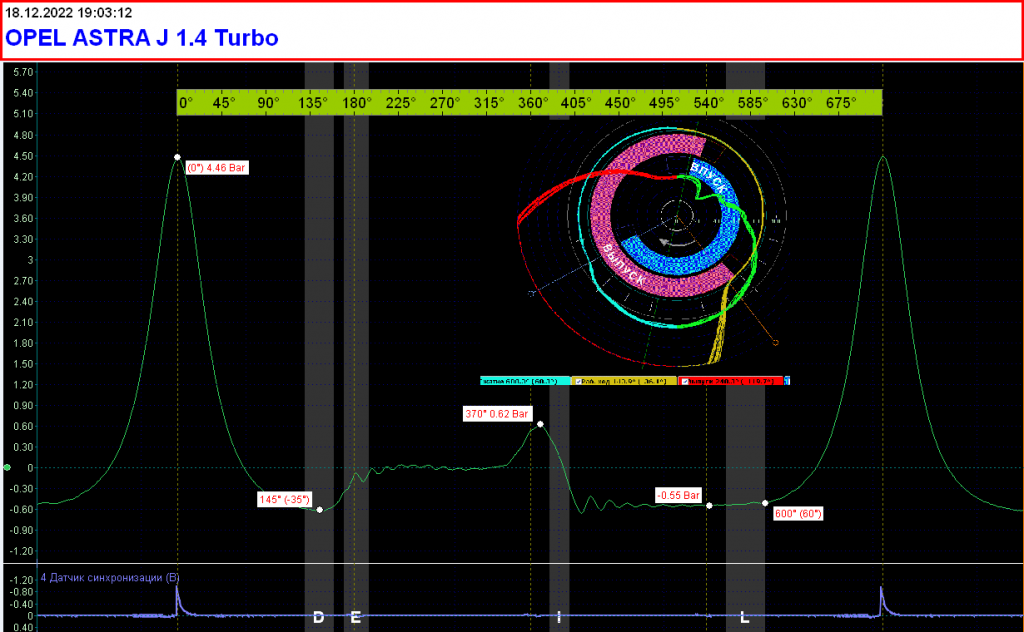Click the "600° (60°)" measurement label
The width and height of the screenshot is (1024, 632).
click(x=797, y=514)
